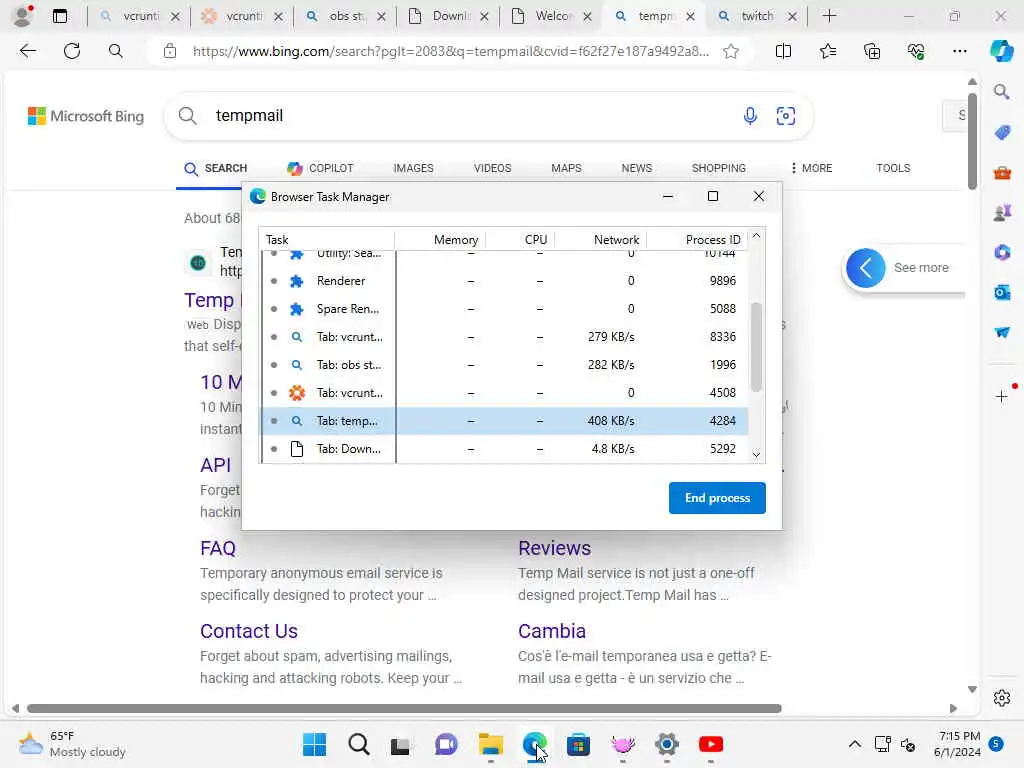Screen dimensions: 1024x768
Task: Reload the page with Refresh icon
Action: [72, 51]
